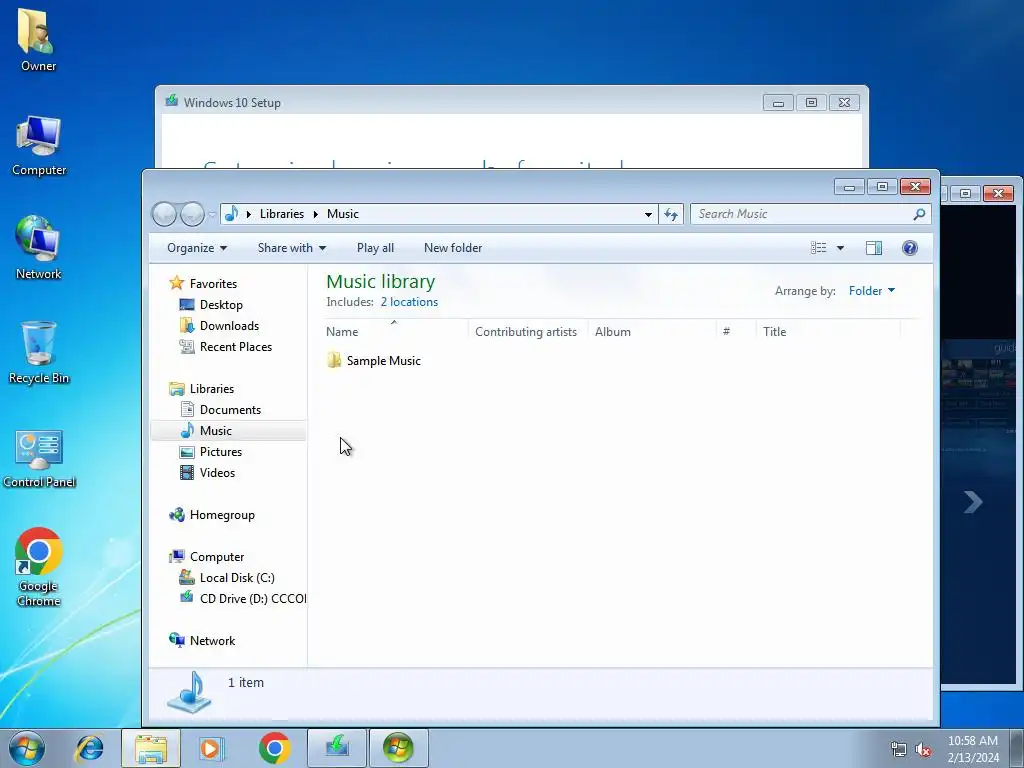Click Libraries in the address path
The image size is (1024, 768).
281,214
